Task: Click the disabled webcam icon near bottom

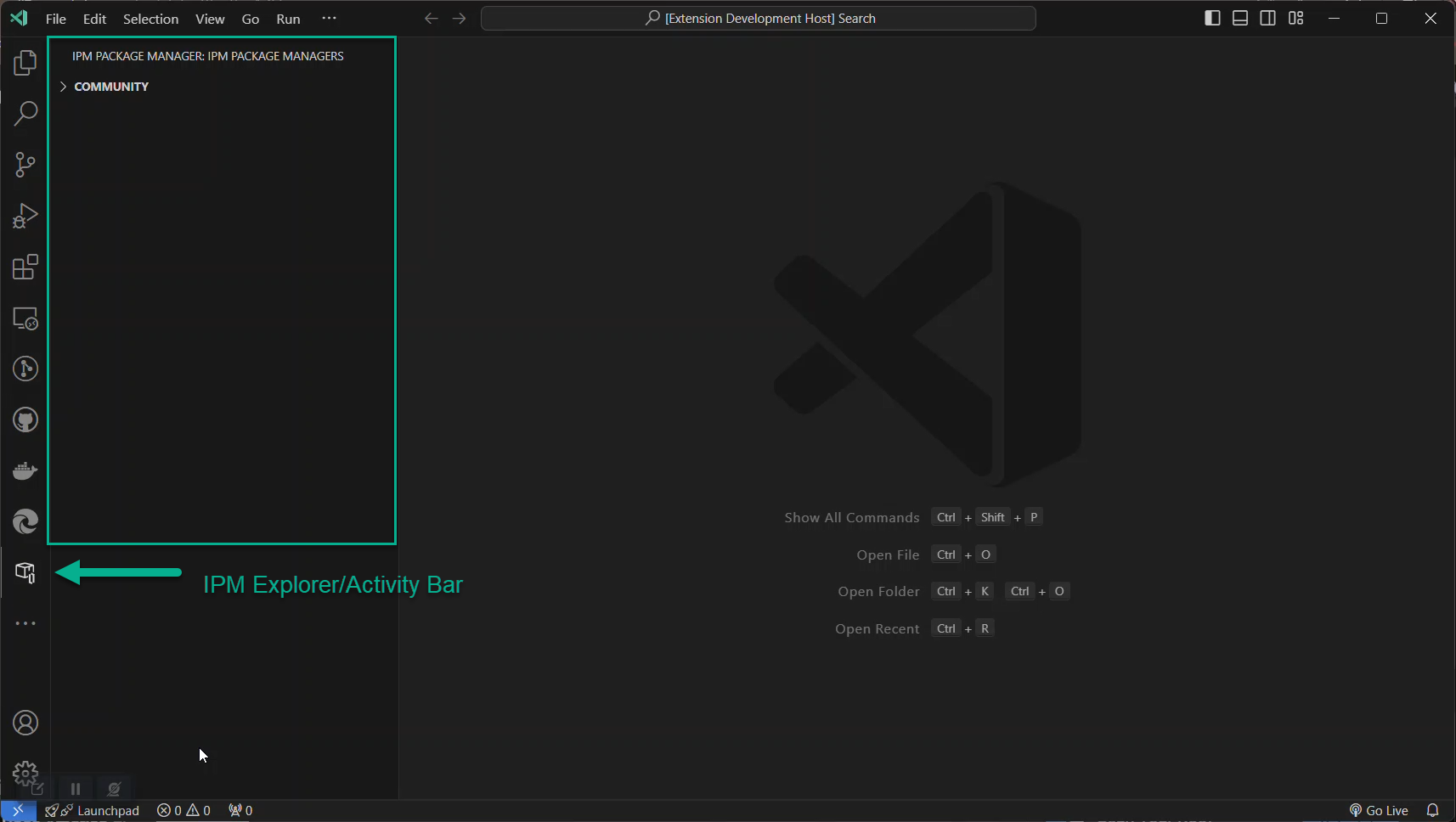Action: 115,789
